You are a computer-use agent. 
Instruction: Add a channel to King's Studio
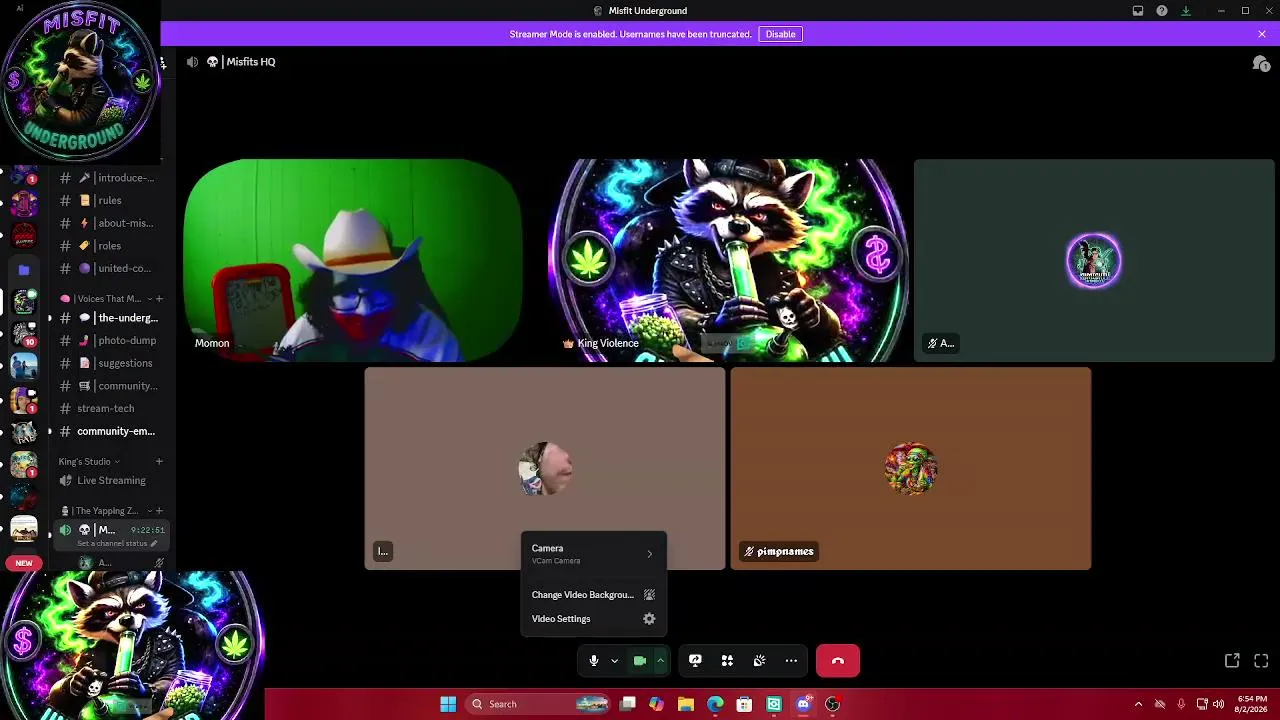click(159, 462)
